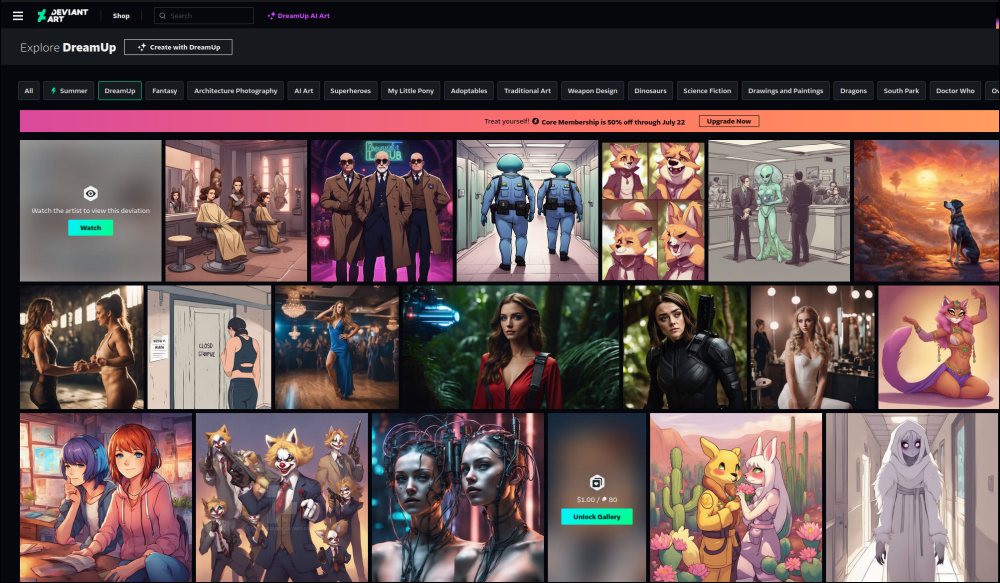Viewport: 1000px width, 583px height.
Task: Select the Fantasy topic tab
Action: 165,91
